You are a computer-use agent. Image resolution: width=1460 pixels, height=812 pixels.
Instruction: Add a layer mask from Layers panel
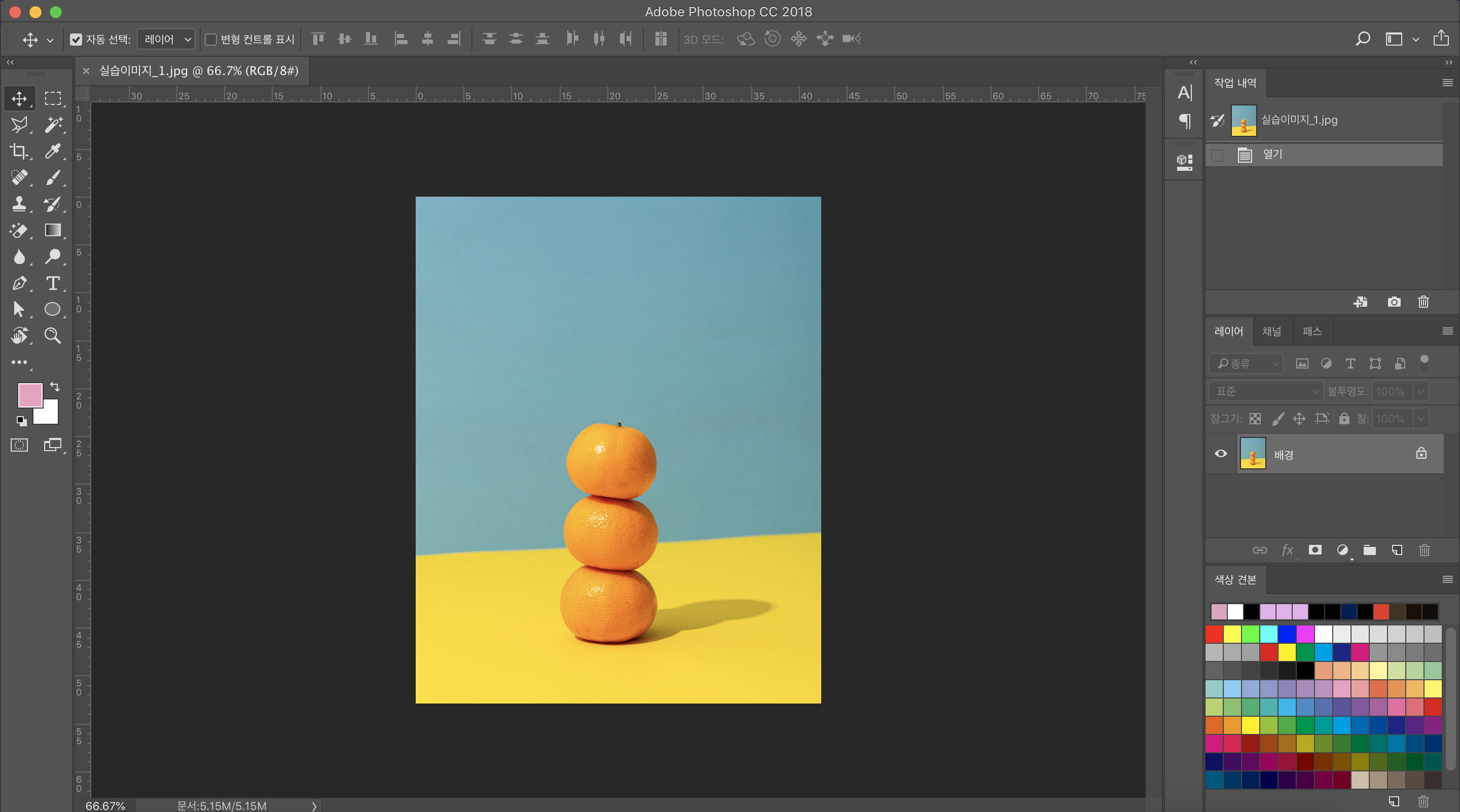(x=1315, y=549)
